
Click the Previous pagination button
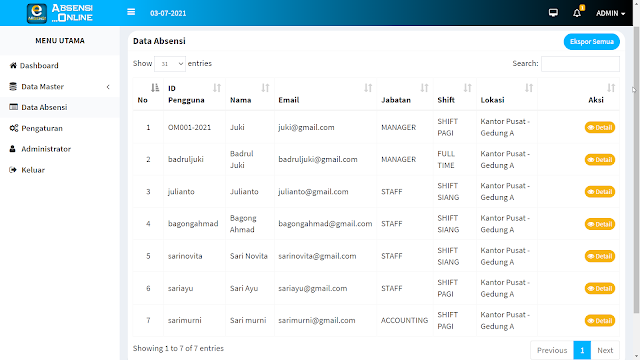(x=552, y=350)
